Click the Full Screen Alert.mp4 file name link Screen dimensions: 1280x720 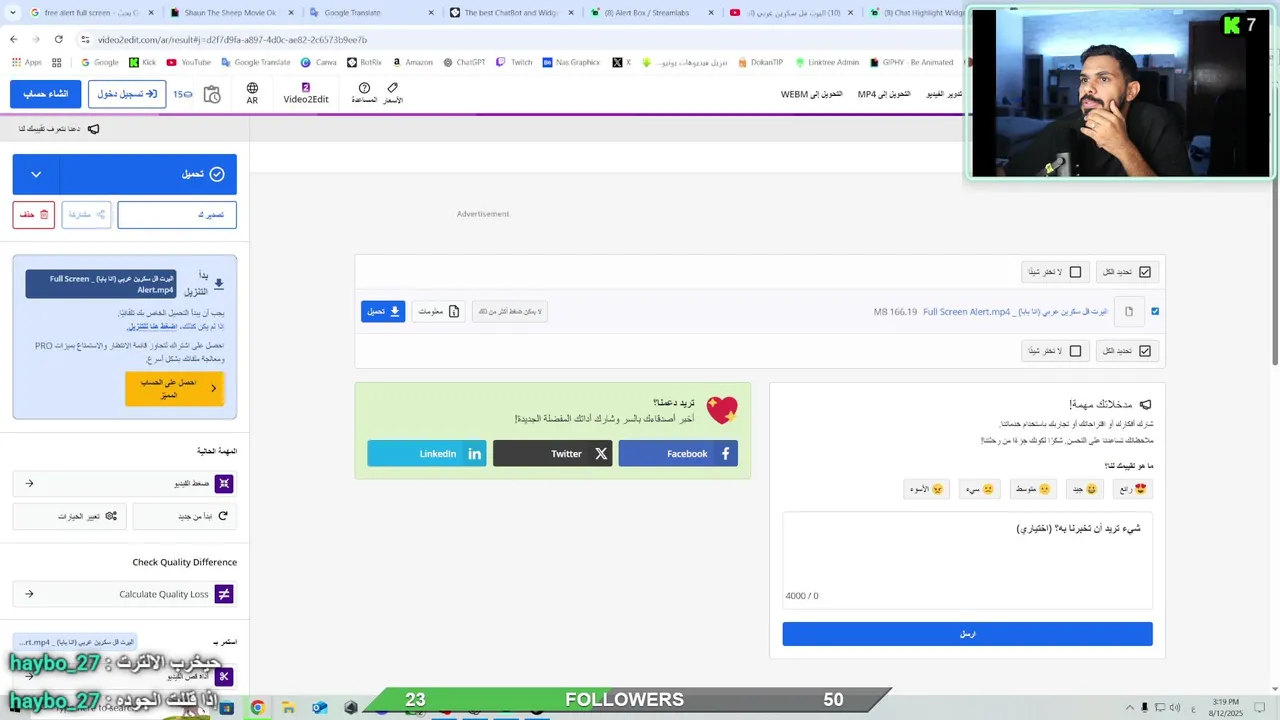point(1015,312)
